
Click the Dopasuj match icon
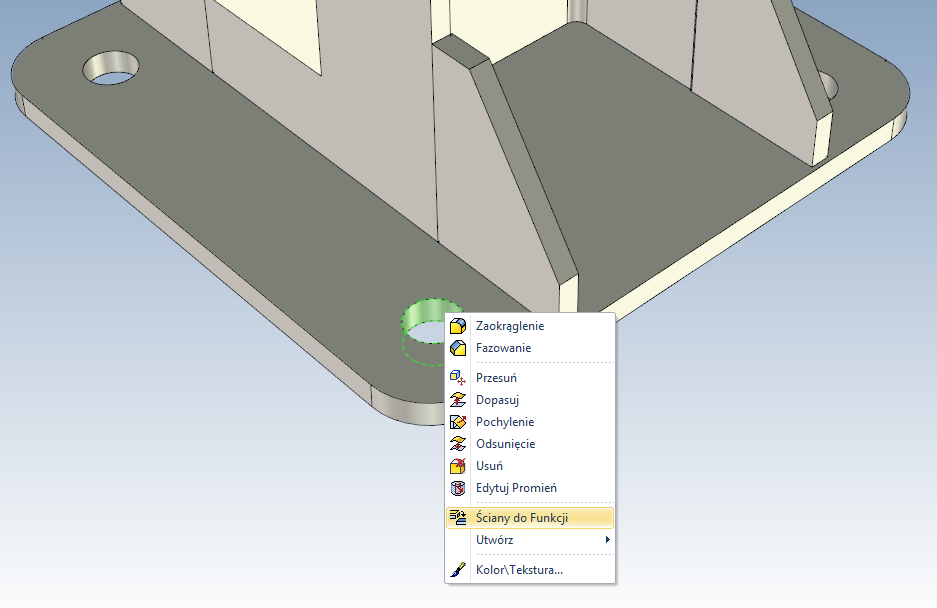click(458, 400)
